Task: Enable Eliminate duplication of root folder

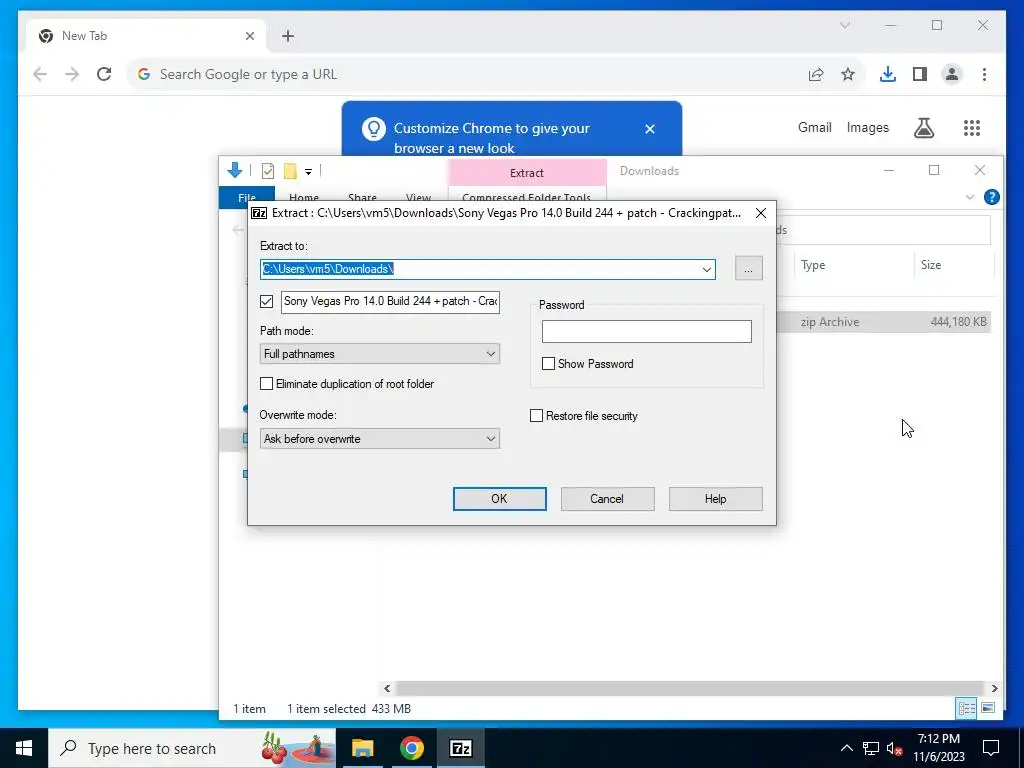Action: pyautogui.click(x=266, y=384)
